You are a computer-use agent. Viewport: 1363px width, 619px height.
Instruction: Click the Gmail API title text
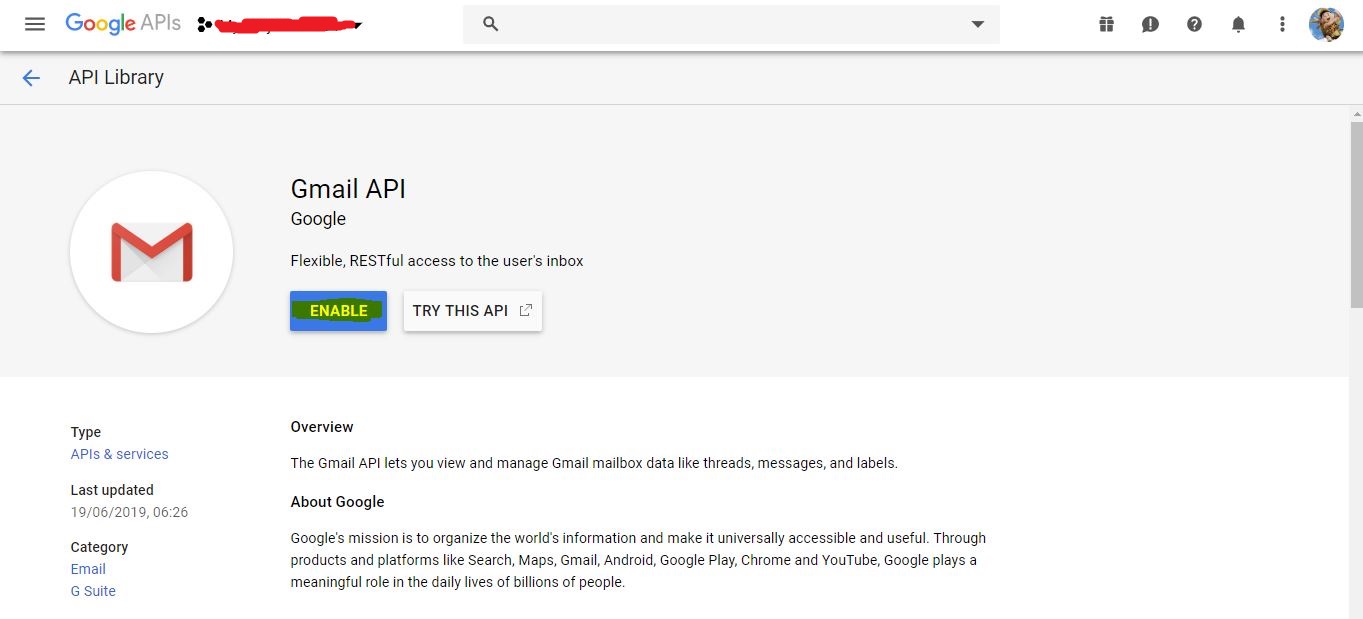coord(348,189)
